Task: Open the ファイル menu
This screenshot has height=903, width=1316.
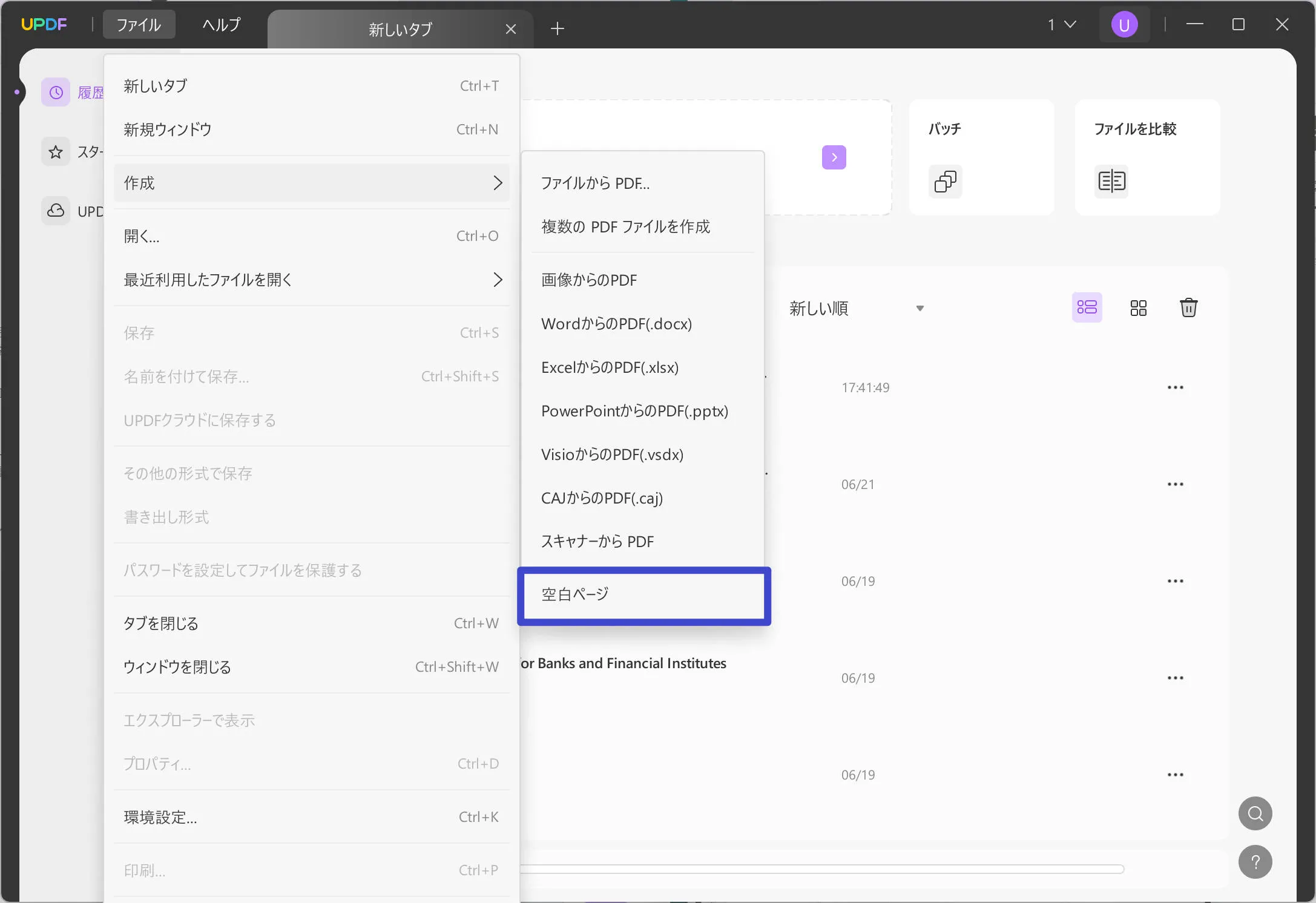Action: point(139,25)
